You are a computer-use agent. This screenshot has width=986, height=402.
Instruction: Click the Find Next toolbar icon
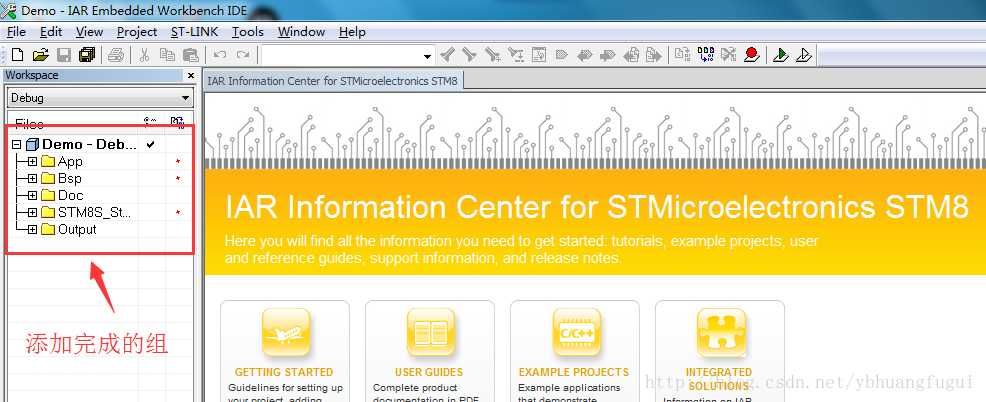coord(470,55)
